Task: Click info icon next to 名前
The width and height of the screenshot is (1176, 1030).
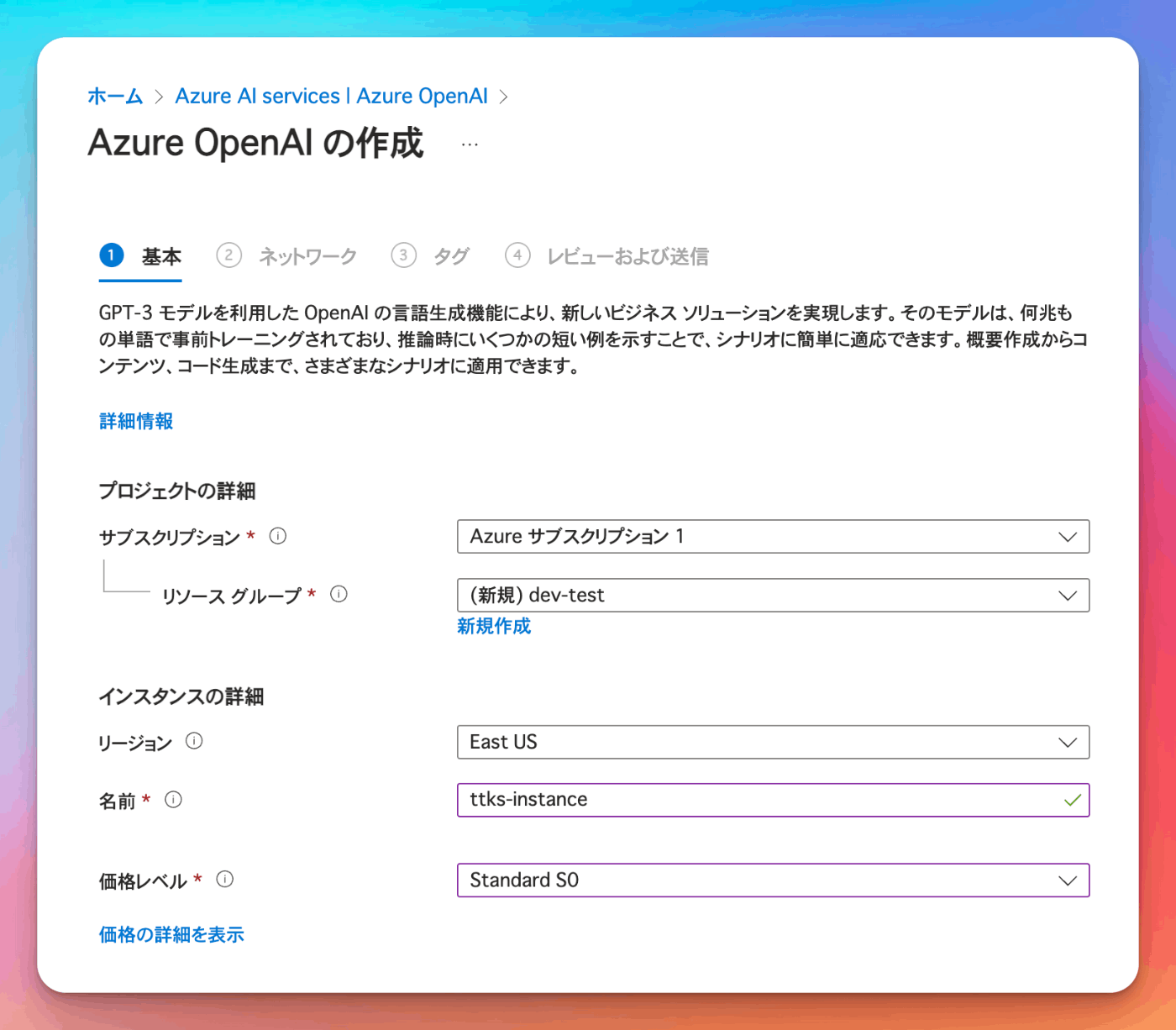Action: 173,800
